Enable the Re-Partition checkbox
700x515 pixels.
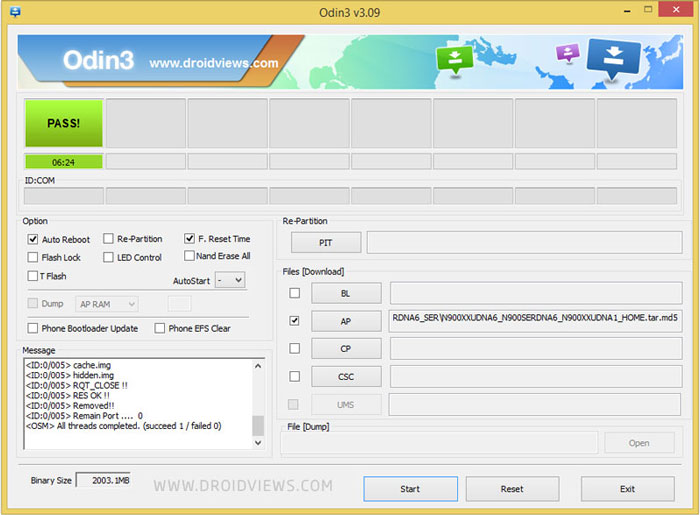click(x=108, y=239)
